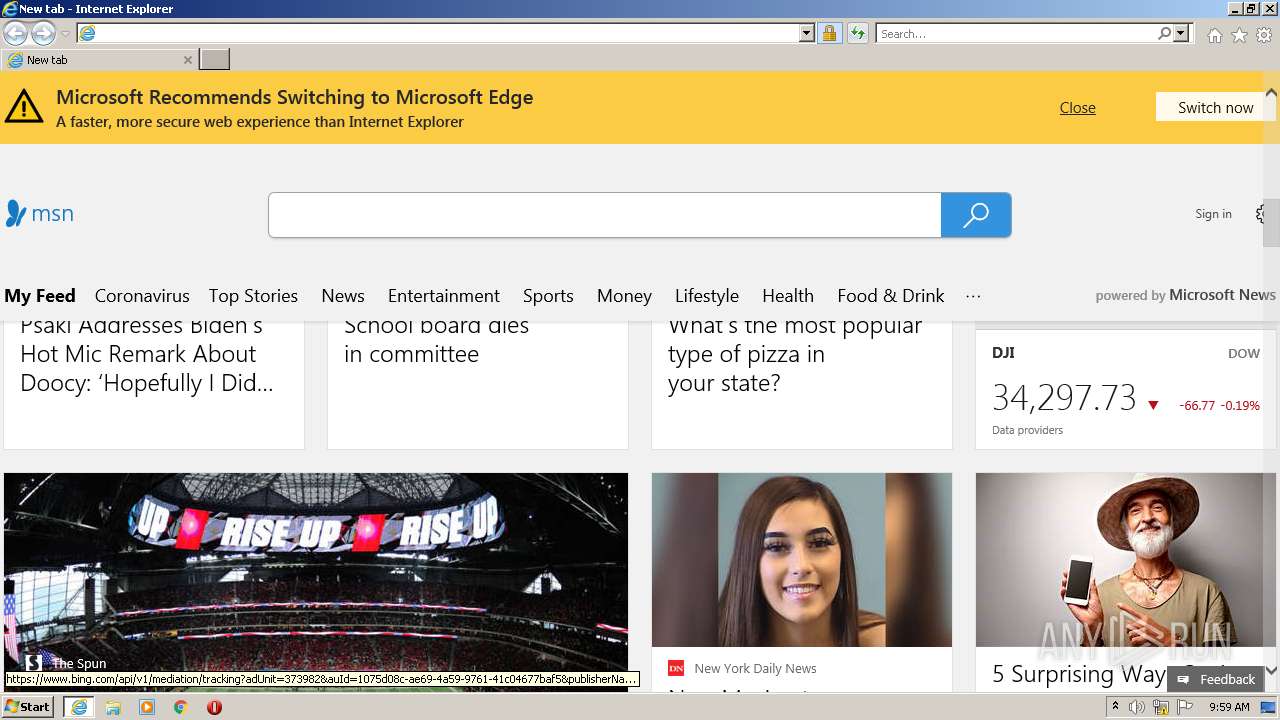Image resolution: width=1280 pixels, height=720 pixels.
Task: Expand more categories with the ellipsis
Action: tap(973, 296)
